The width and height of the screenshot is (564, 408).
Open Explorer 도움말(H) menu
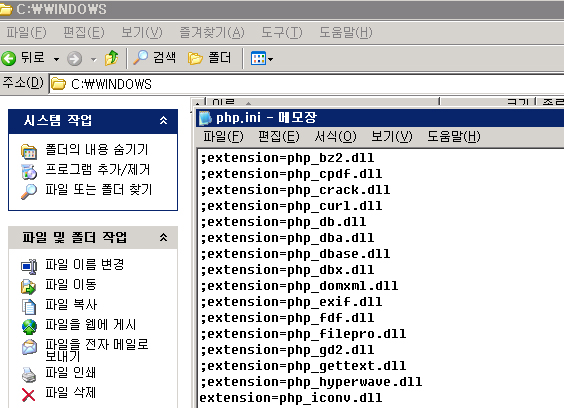coord(346,33)
